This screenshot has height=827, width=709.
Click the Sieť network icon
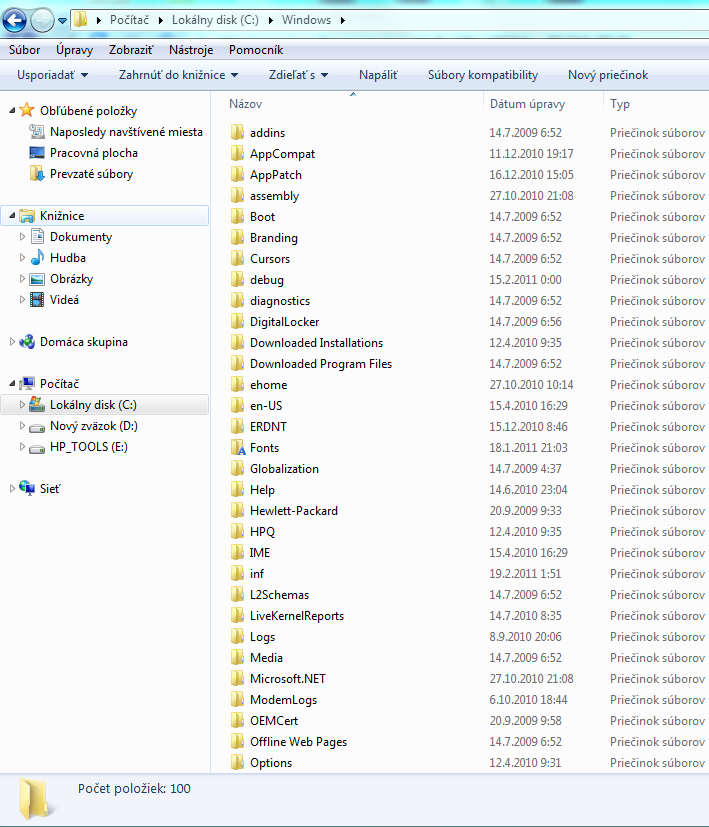click(27, 488)
